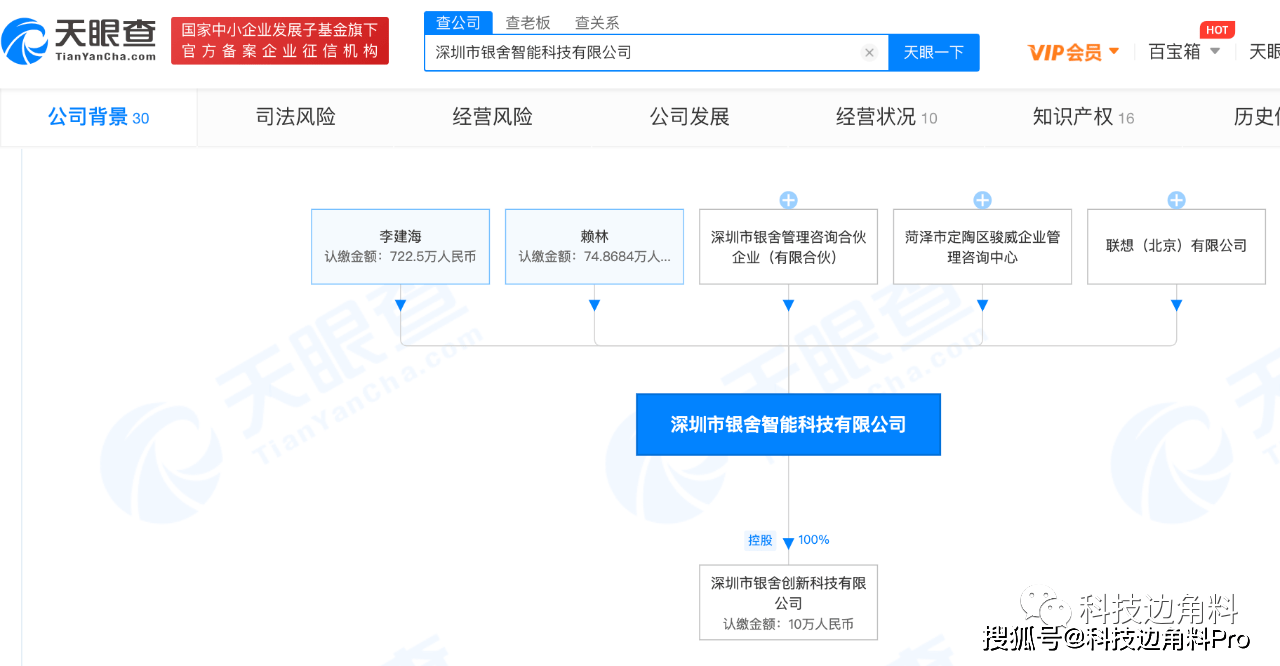The width and height of the screenshot is (1280, 666).
Task: Click the plus icon above 菏泽市定陶区骏威企业管理咨询中心
Action: point(982,199)
